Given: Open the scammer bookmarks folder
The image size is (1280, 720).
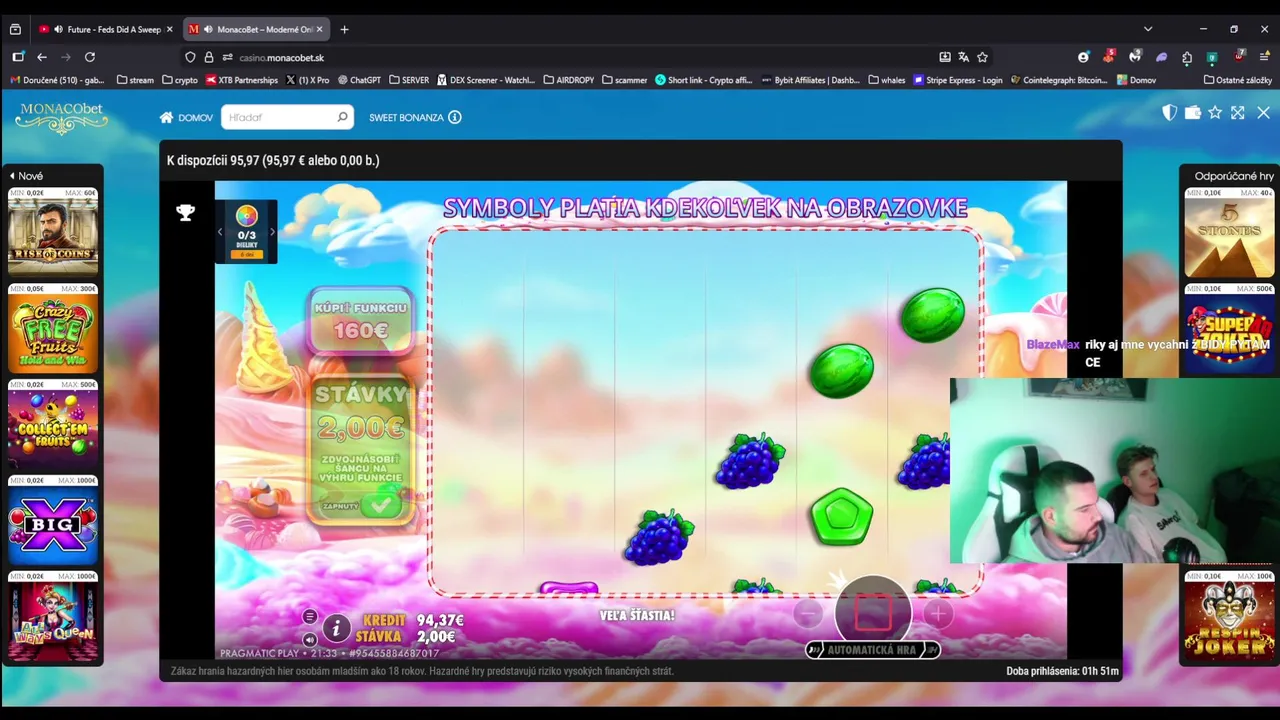Looking at the screenshot, I should tap(625, 80).
